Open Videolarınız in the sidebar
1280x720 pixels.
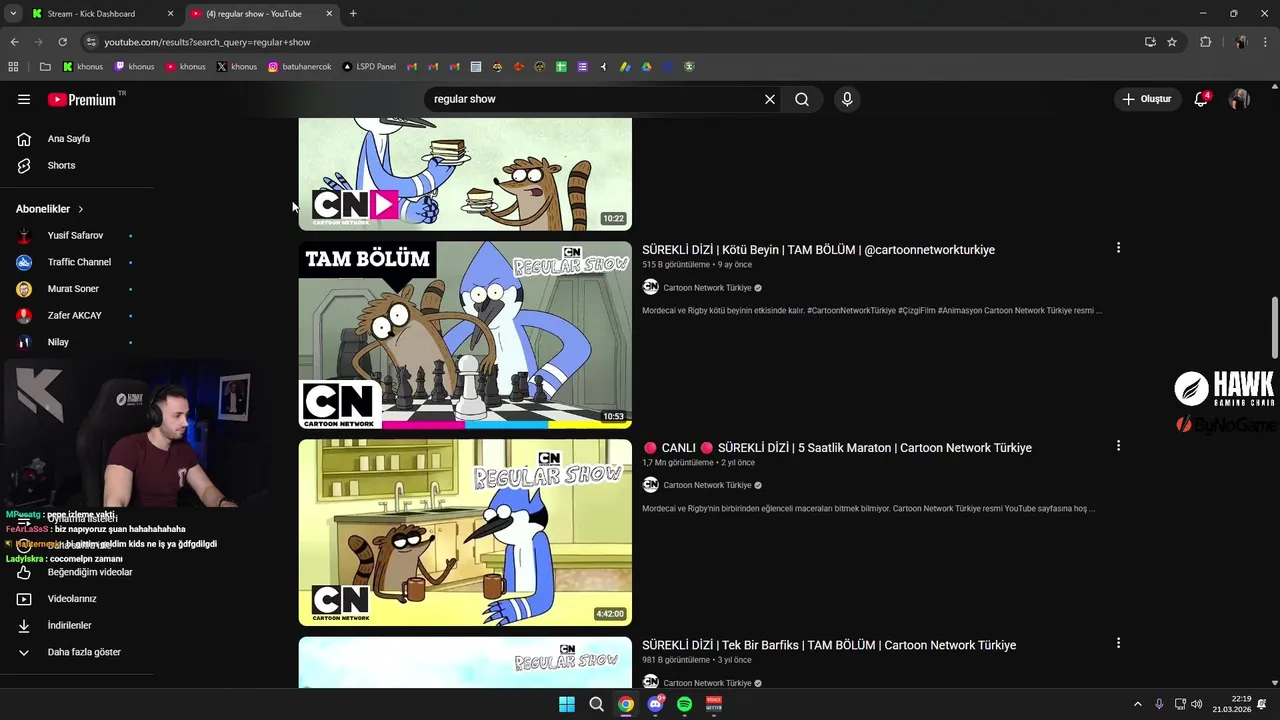[x=72, y=599]
